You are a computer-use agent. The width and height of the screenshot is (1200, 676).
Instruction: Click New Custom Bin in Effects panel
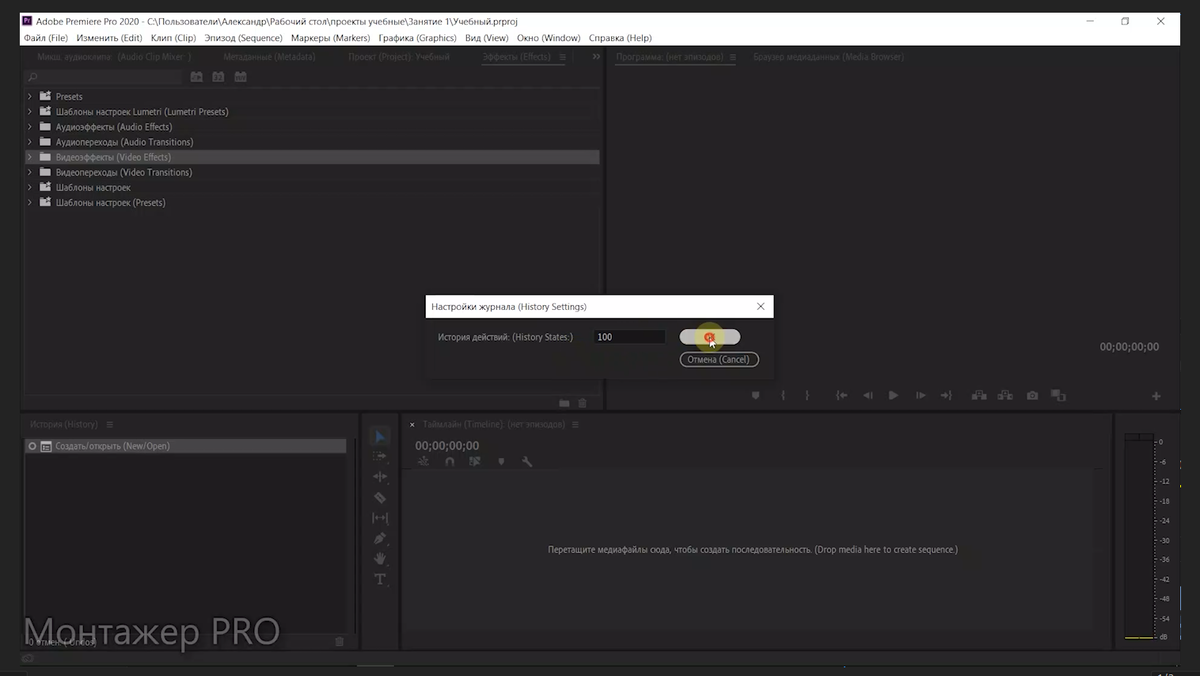[x=564, y=403]
